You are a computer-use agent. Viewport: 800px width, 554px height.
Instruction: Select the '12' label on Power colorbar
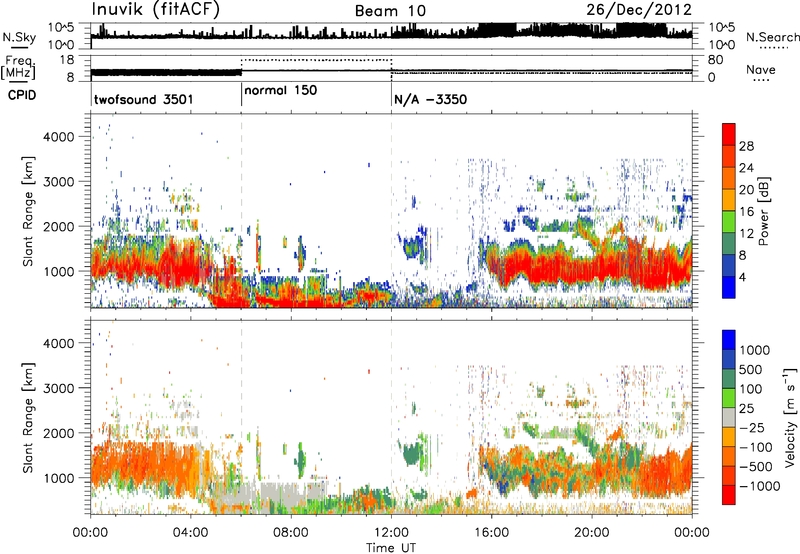click(x=746, y=234)
